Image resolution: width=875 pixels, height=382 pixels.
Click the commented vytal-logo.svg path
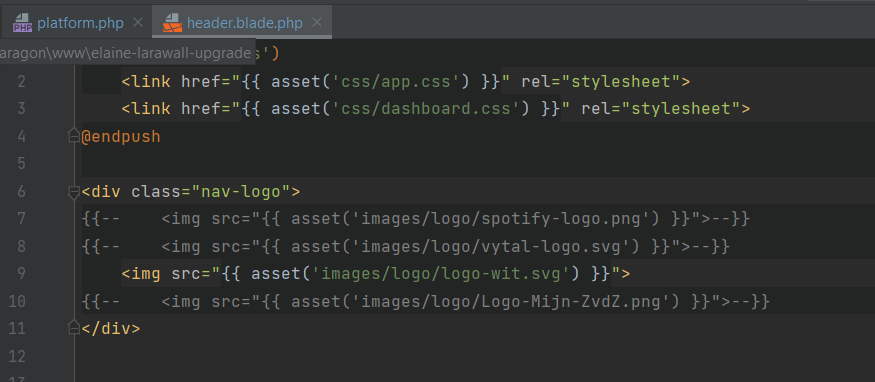pos(496,246)
